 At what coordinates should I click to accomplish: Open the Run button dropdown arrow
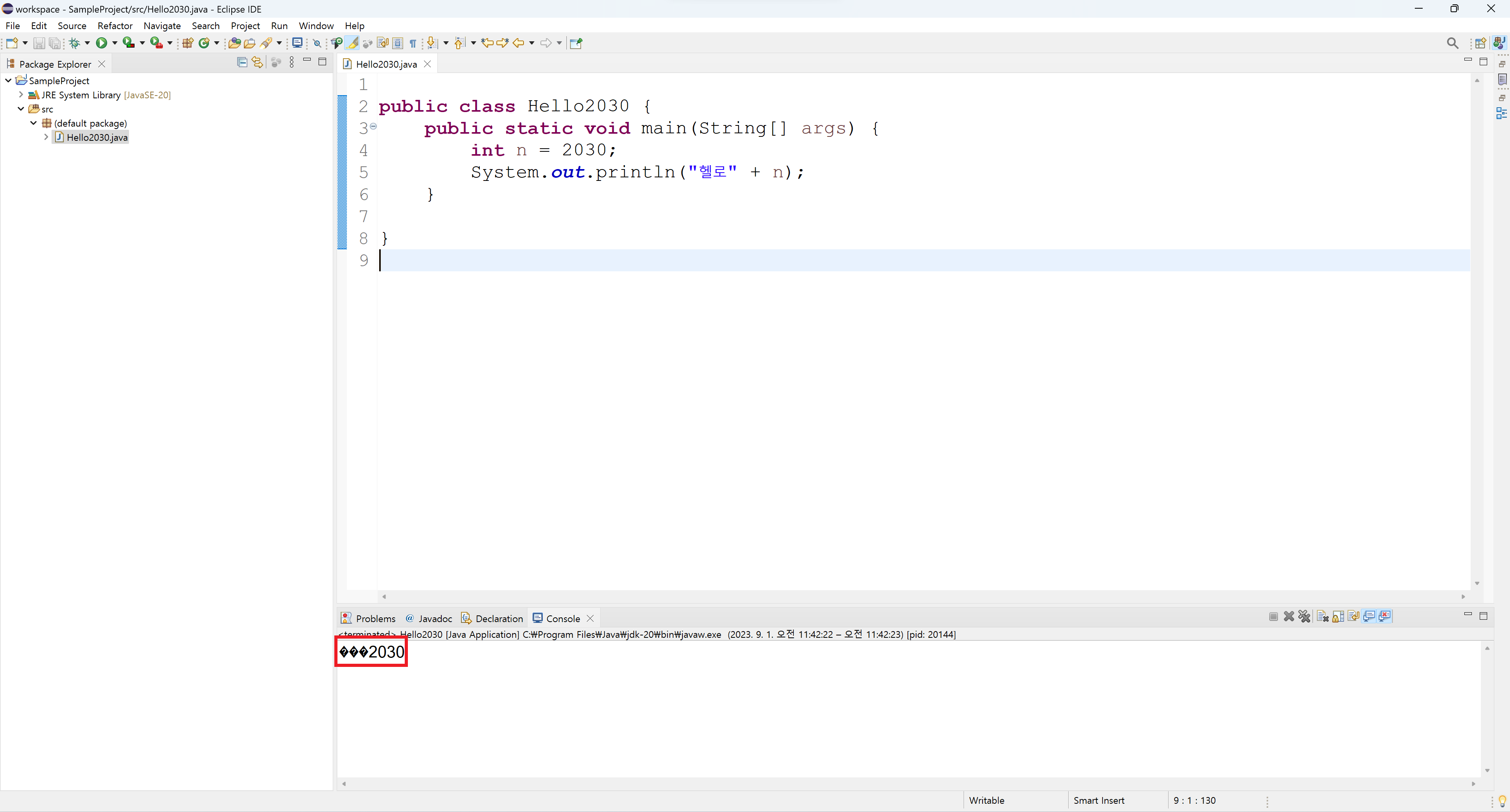point(115,43)
